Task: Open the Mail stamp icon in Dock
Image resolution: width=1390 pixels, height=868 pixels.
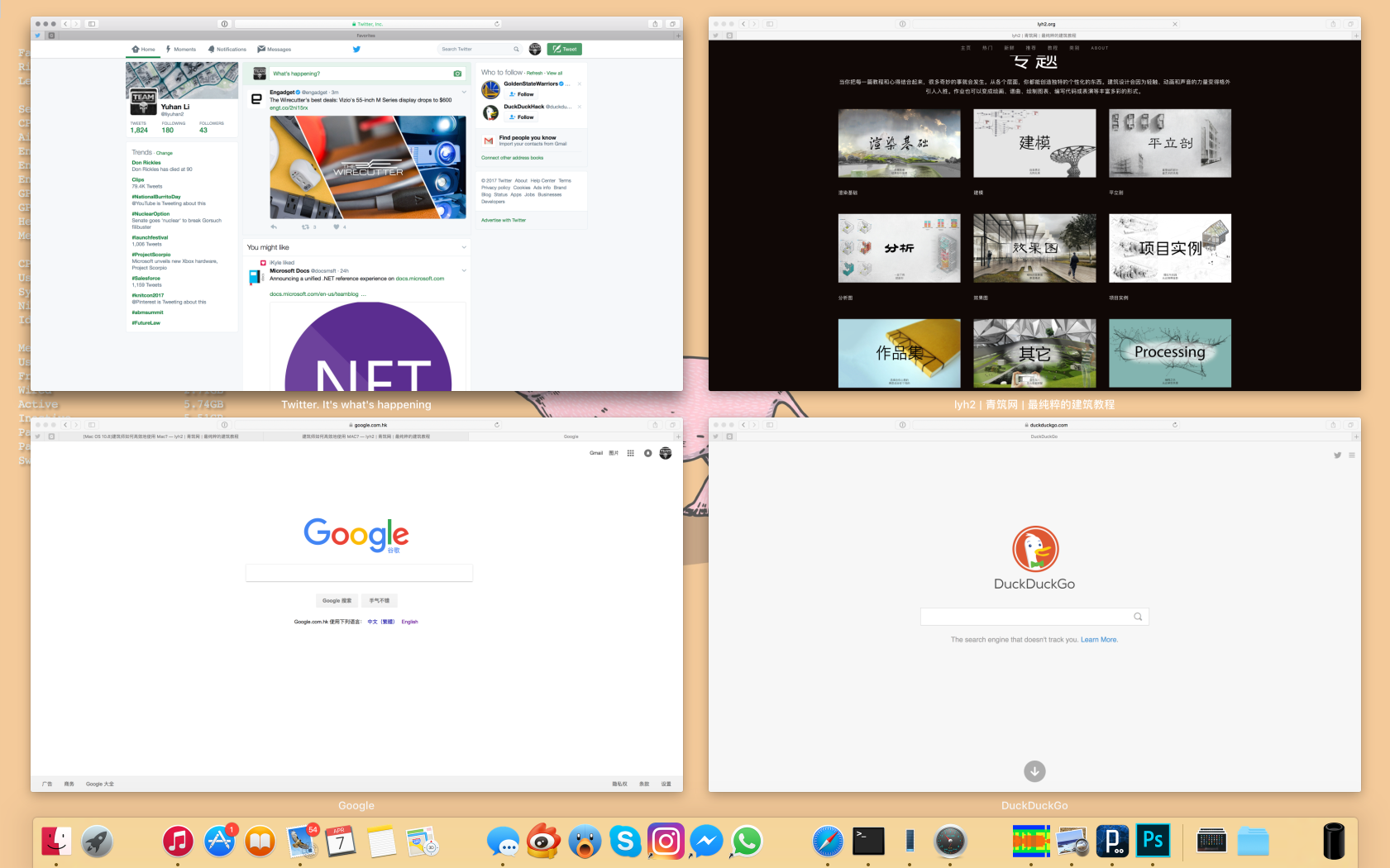Action: coord(300,842)
